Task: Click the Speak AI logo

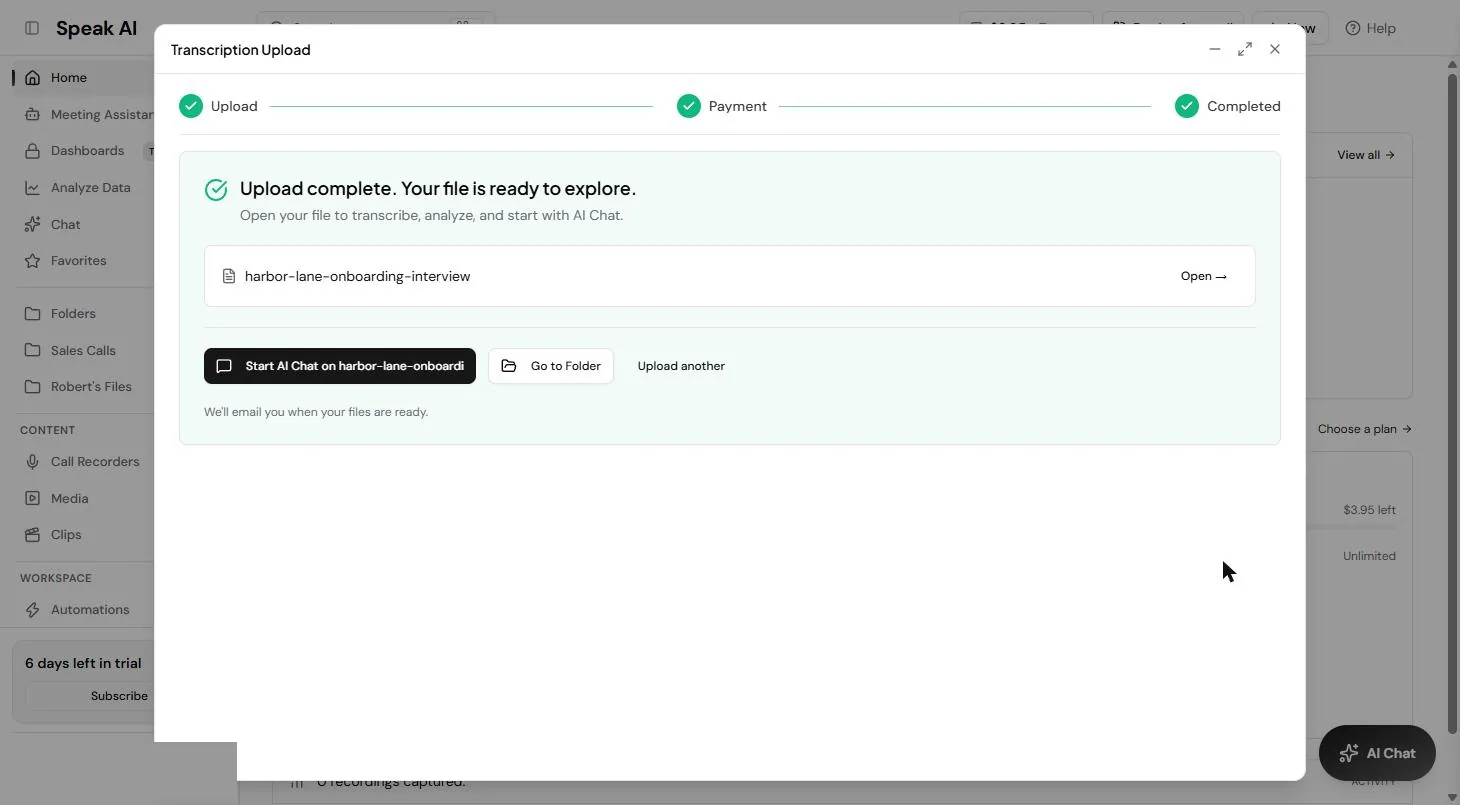Action: [x=96, y=28]
